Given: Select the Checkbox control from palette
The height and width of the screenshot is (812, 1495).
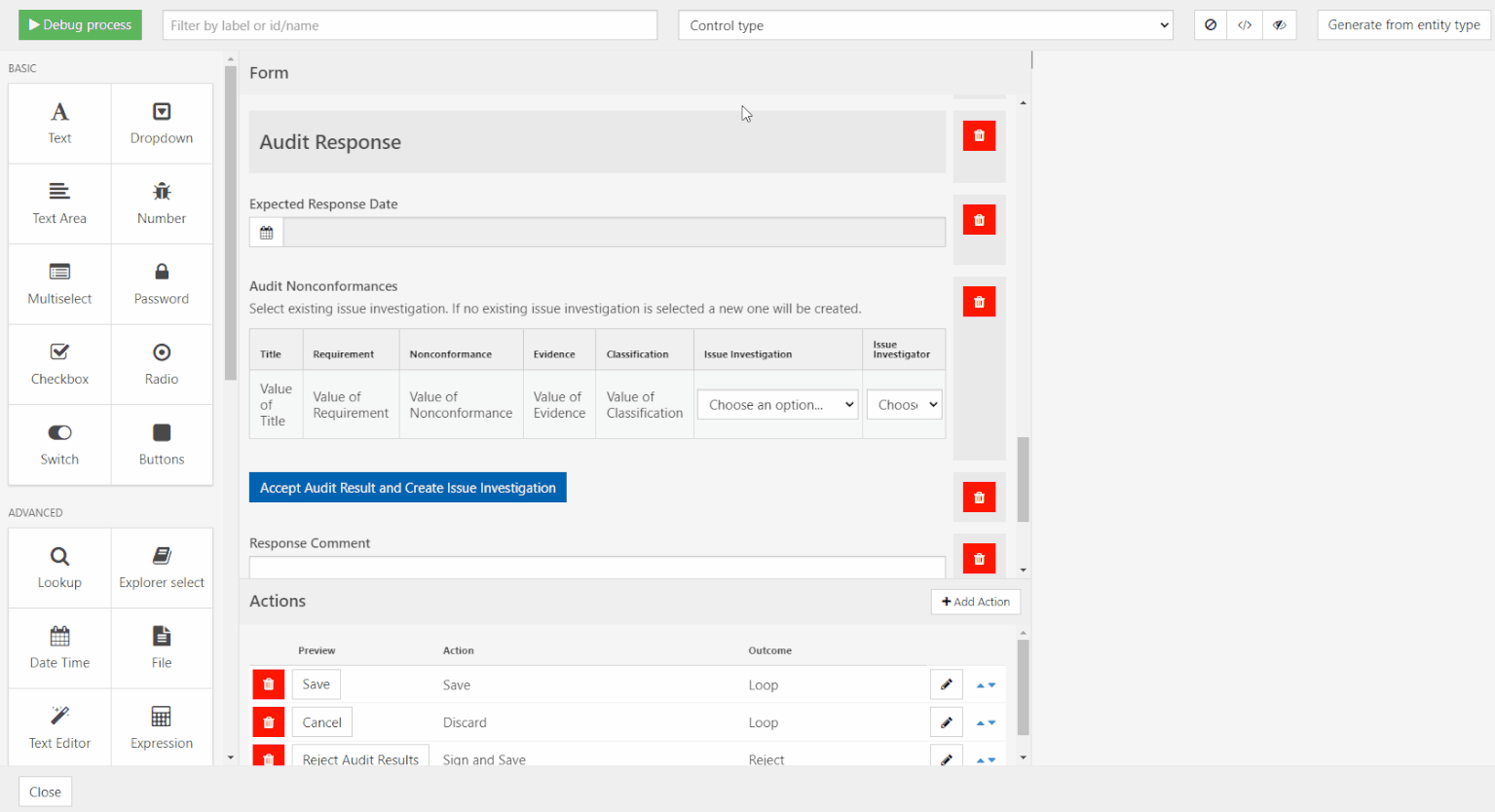Looking at the screenshot, I should pos(59,364).
